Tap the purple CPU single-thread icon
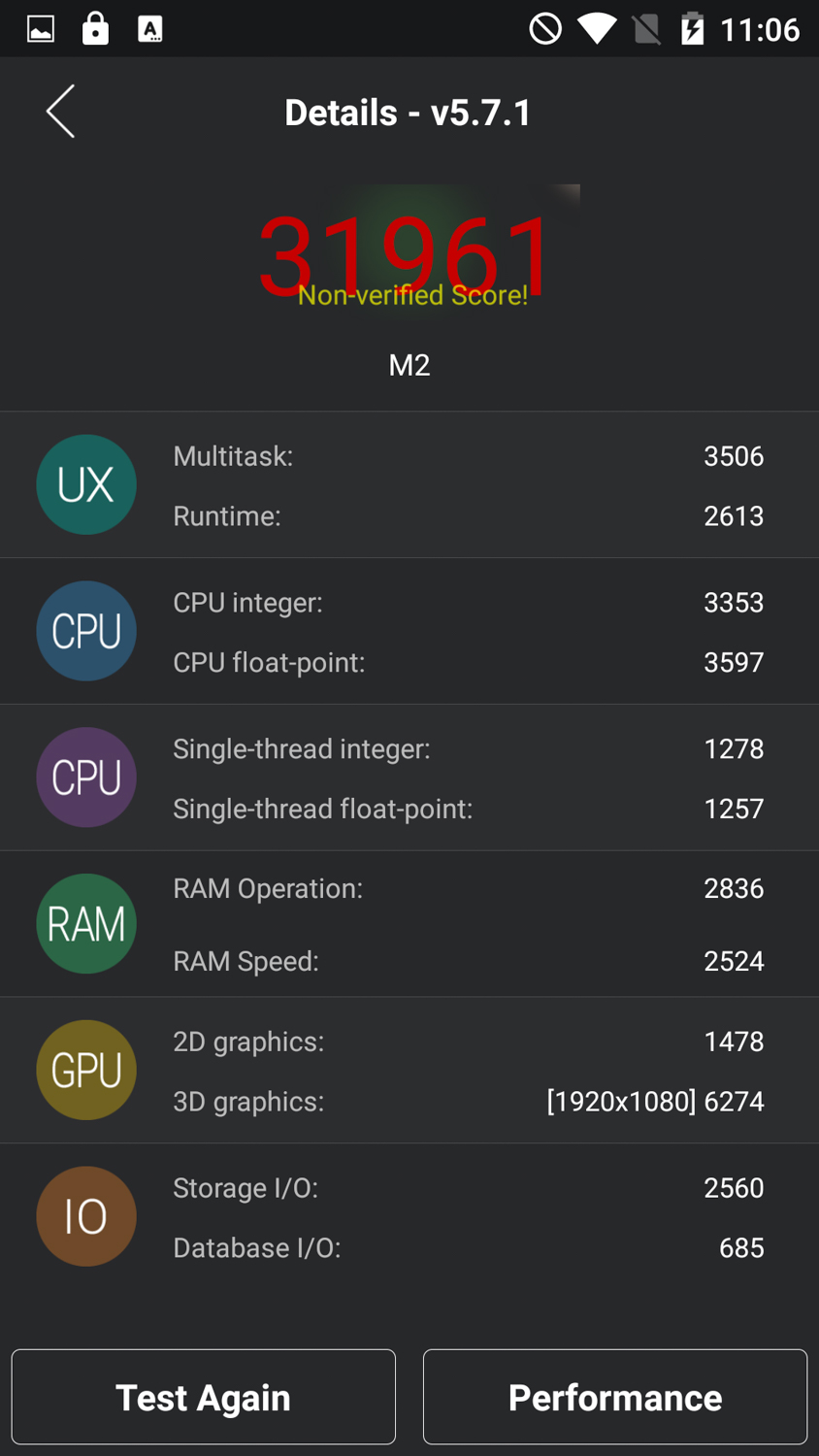Image resolution: width=819 pixels, height=1456 pixels. (86, 778)
